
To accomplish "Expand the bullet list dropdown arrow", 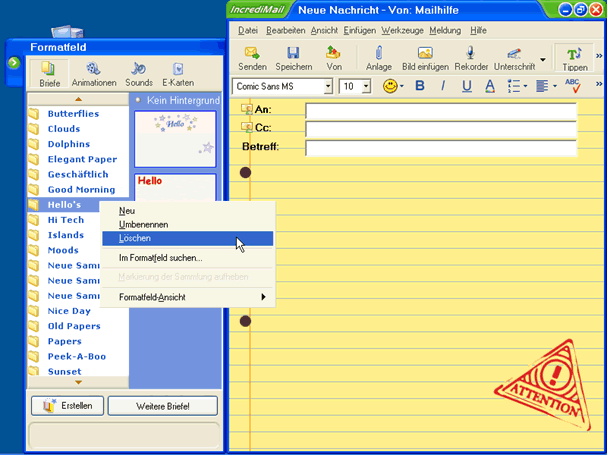I will click(525, 86).
